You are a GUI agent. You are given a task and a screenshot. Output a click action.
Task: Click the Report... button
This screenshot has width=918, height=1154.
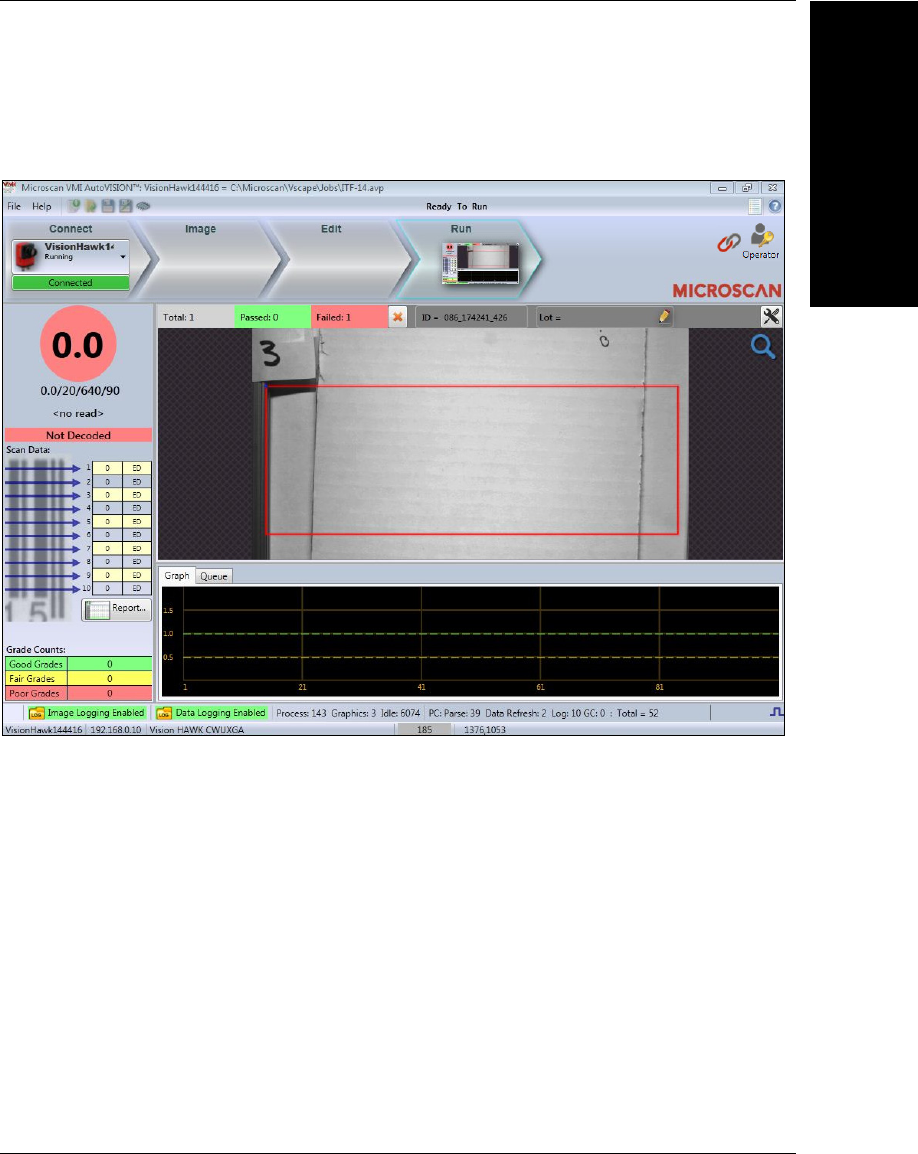116,609
